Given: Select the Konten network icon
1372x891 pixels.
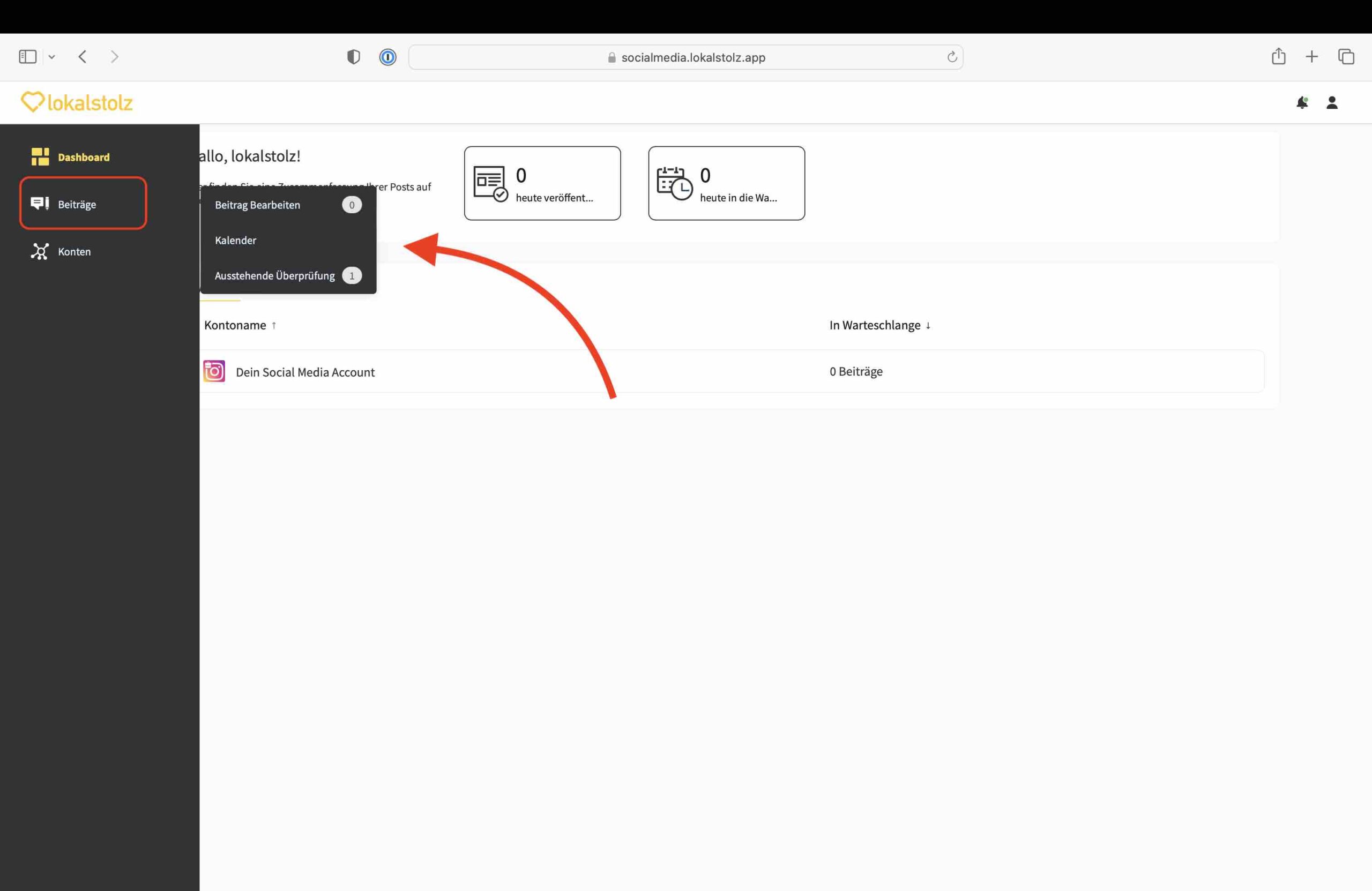Looking at the screenshot, I should click(40, 251).
